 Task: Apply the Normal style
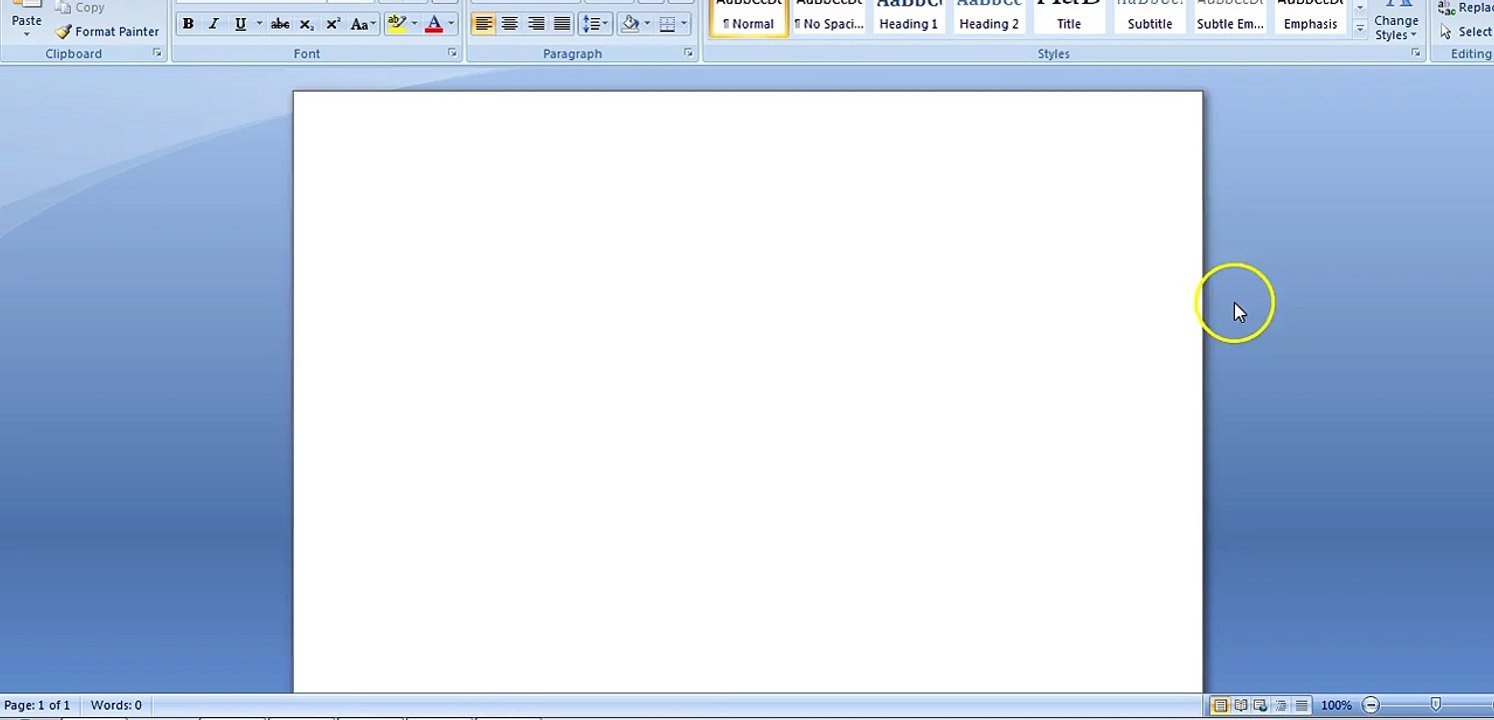(x=748, y=17)
